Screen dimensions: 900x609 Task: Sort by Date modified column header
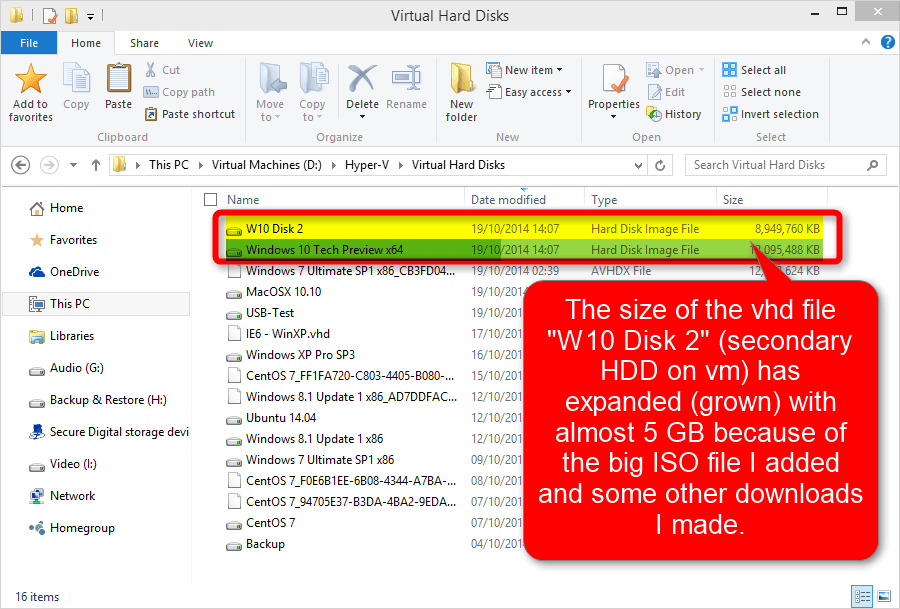pyautogui.click(x=508, y=200)
